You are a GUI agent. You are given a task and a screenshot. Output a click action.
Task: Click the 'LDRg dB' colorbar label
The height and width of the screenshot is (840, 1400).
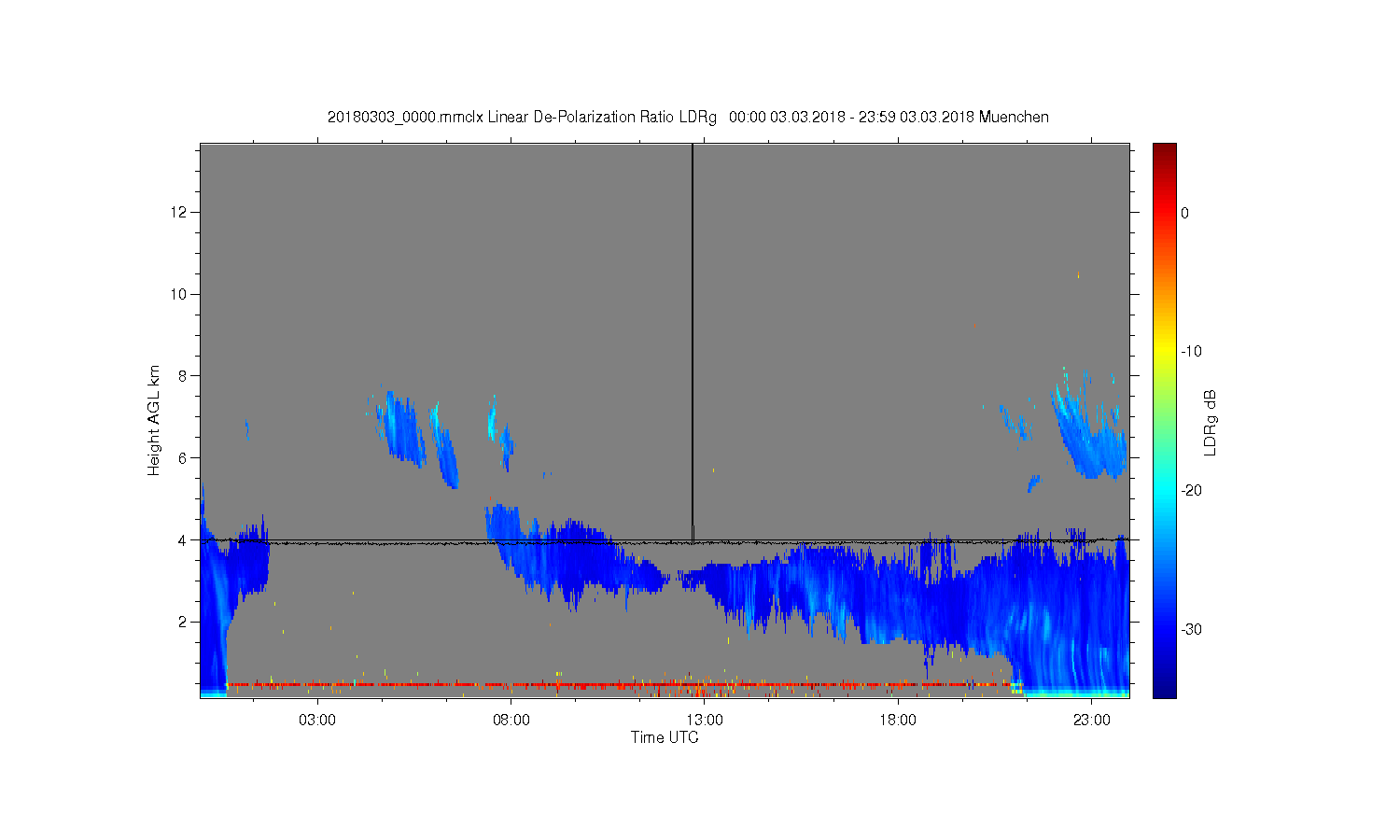(x=1211, y=422)
